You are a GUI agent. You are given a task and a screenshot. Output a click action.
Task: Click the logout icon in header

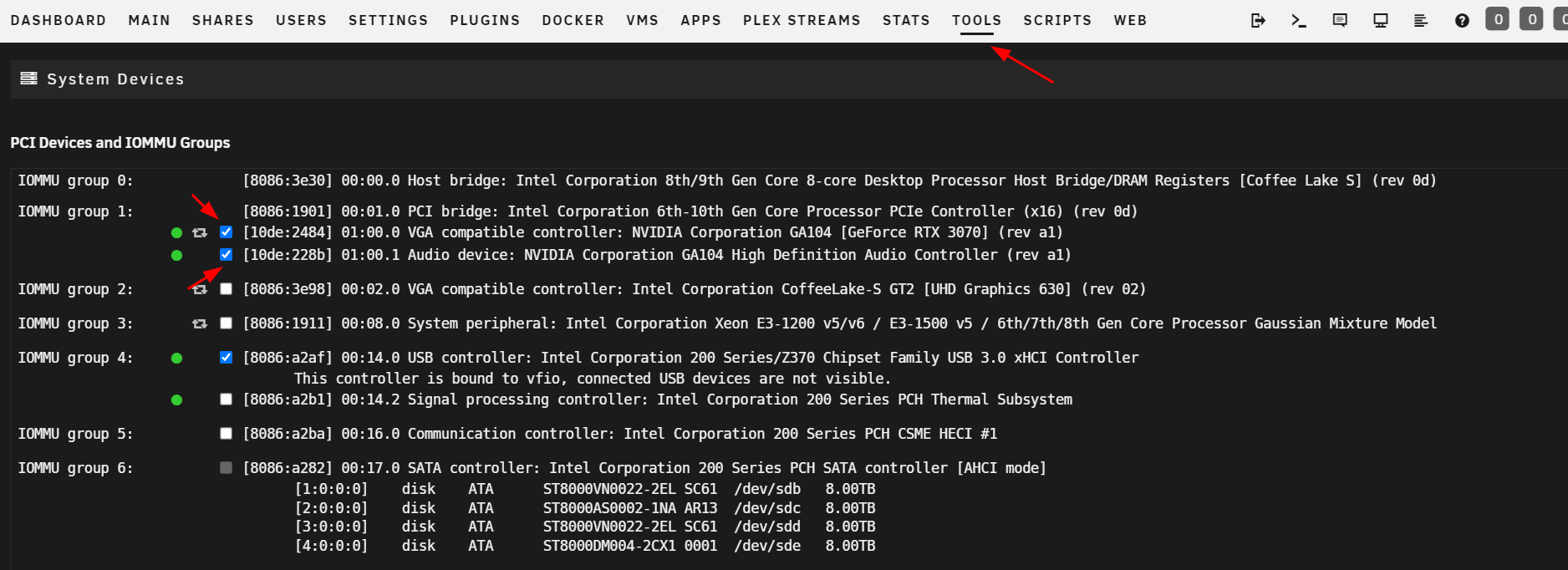[x=1258, y=20]
